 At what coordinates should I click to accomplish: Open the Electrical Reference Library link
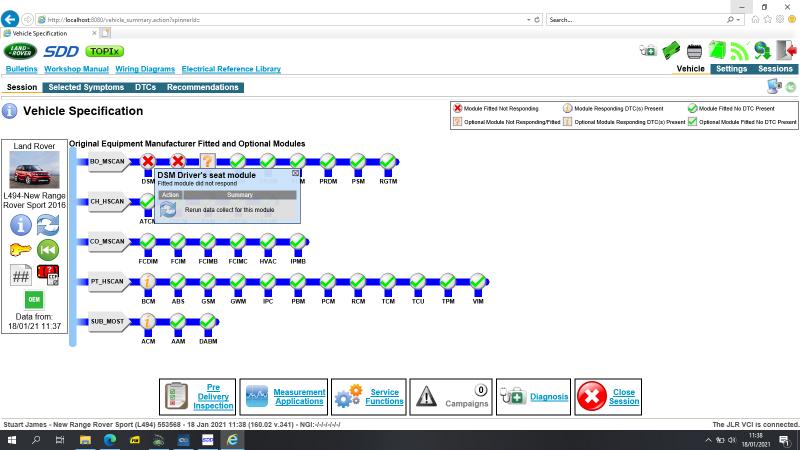tap(231, 69)
